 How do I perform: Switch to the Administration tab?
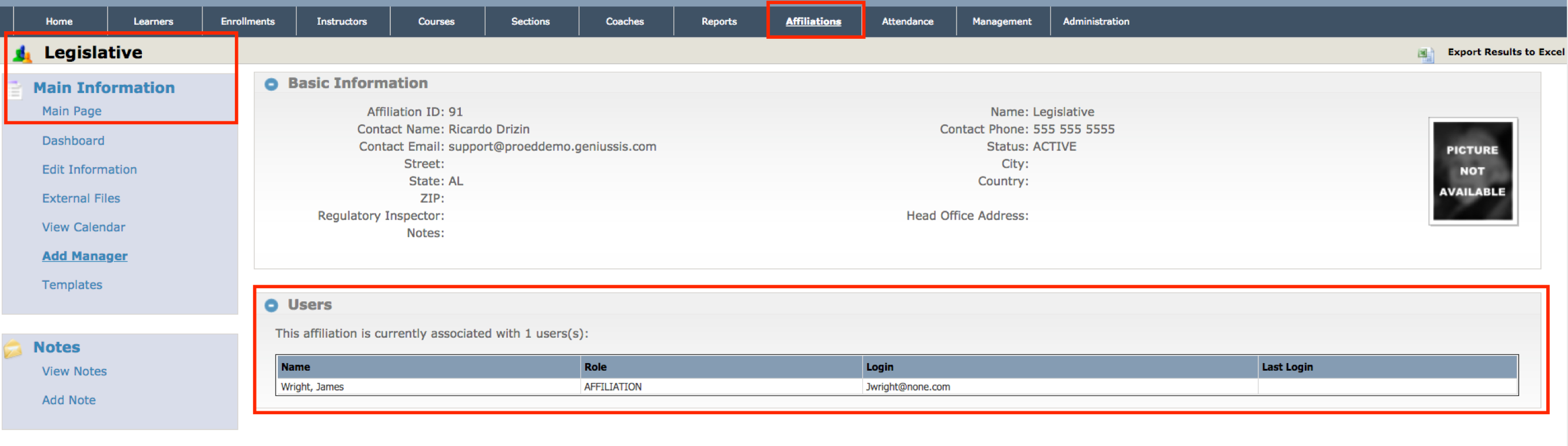click(x=1095, y=21)
